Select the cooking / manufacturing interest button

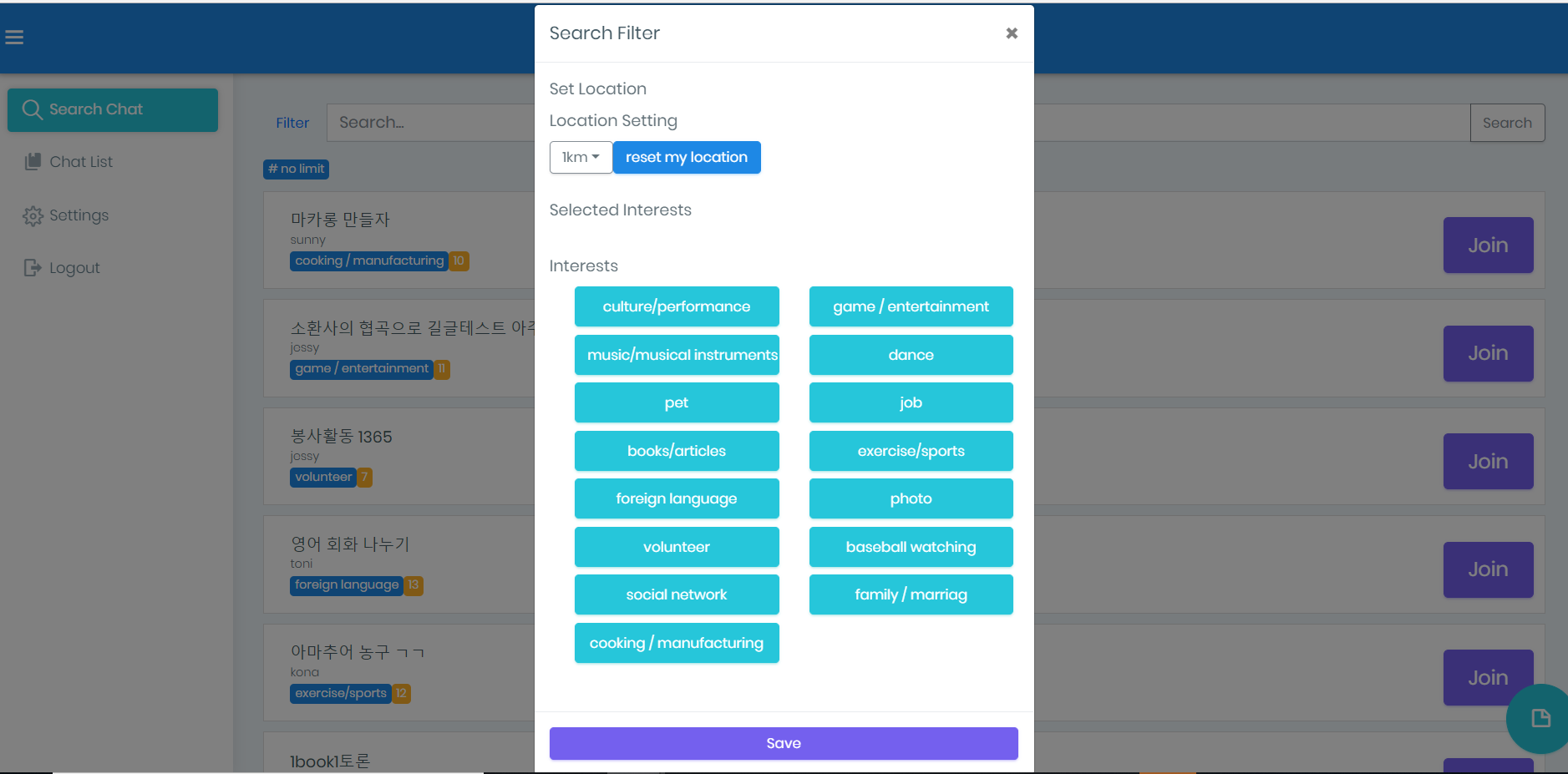tap(677, 643)
